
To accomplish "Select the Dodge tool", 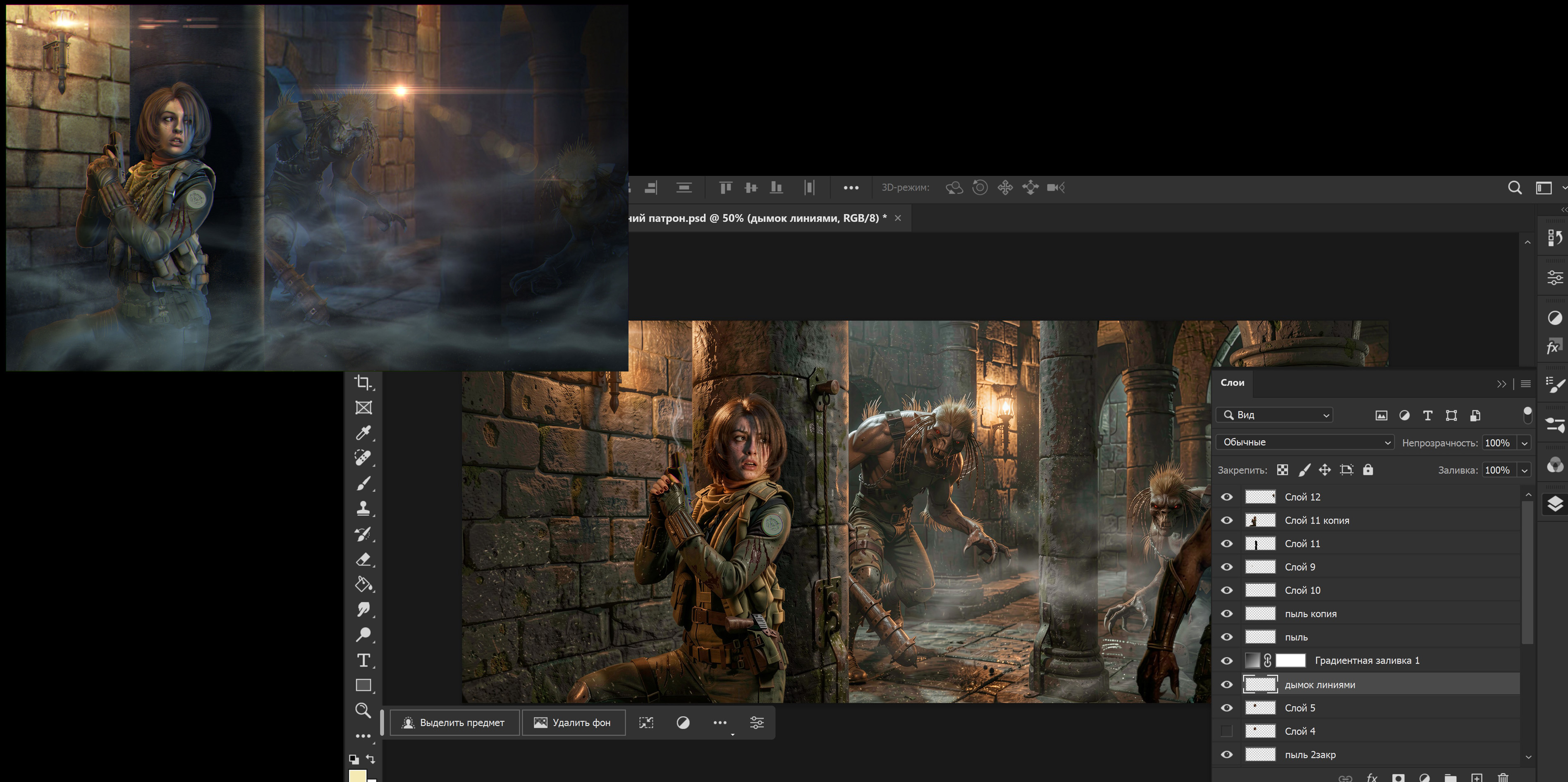I will pos(363,635).
